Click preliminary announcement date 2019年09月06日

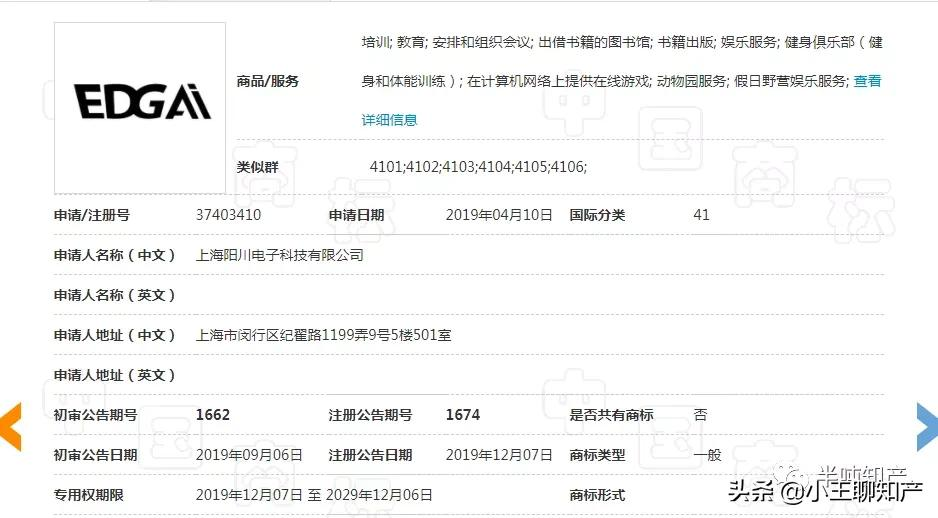click(249, 455)
